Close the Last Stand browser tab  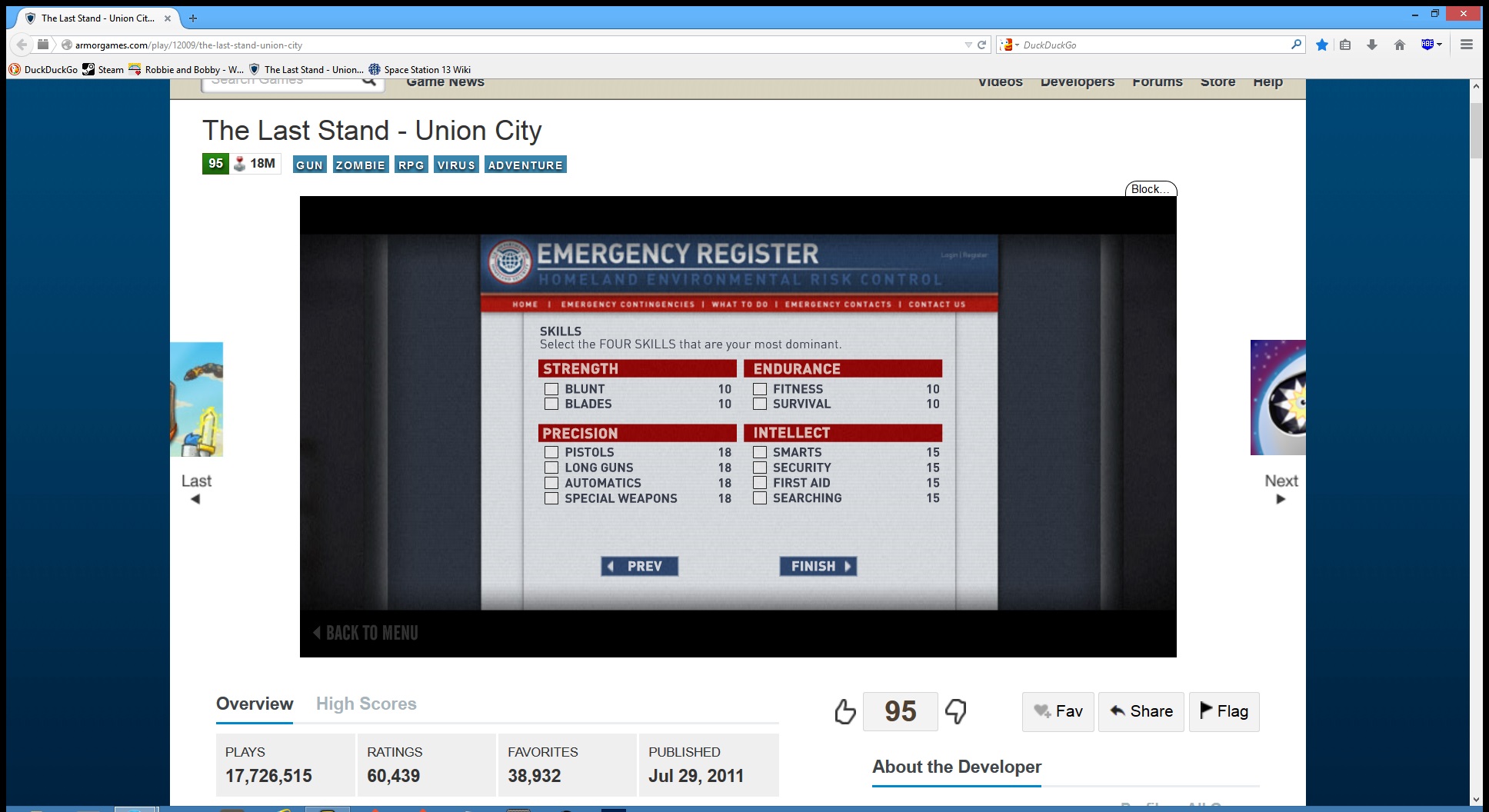click(x=168, y=18)
